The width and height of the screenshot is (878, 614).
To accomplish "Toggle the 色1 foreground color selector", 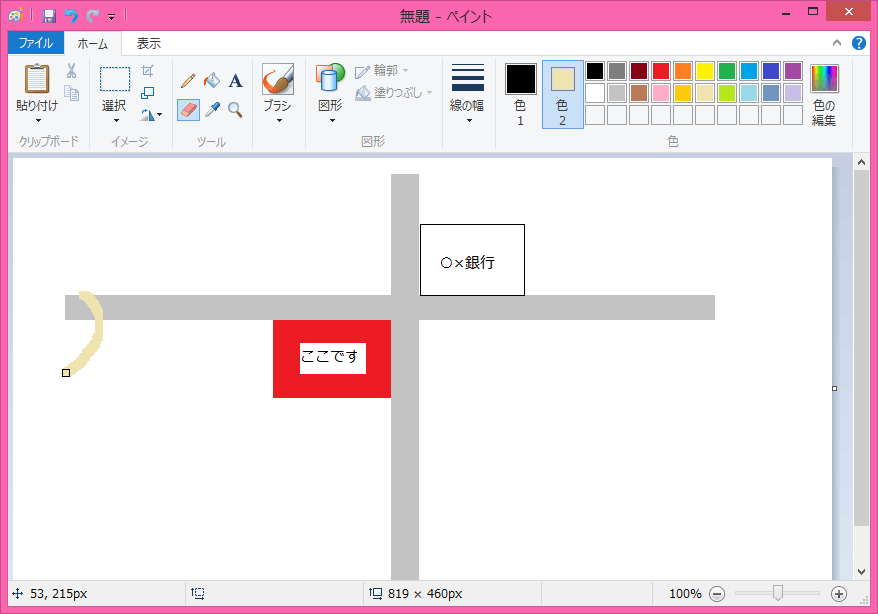I will click(x=521, y=95).
